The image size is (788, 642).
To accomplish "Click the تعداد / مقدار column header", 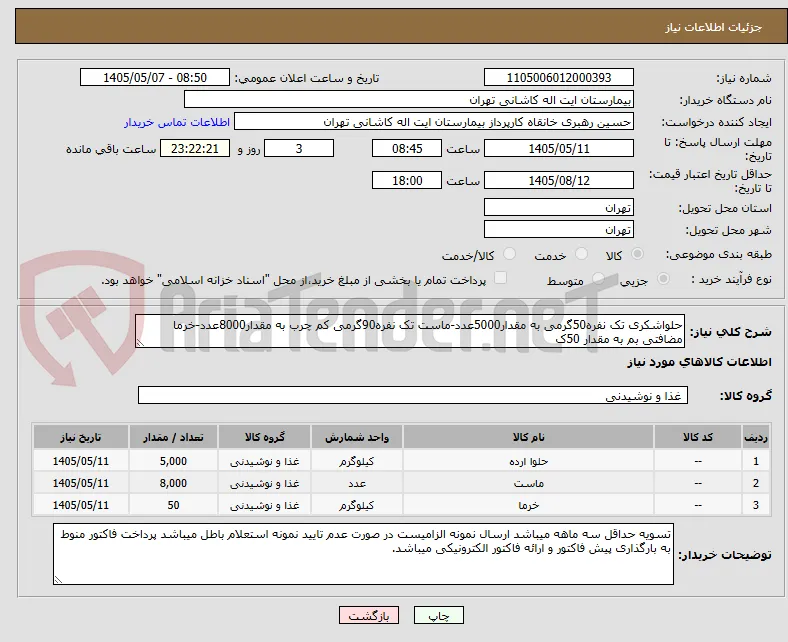I will tap(173, 437).
